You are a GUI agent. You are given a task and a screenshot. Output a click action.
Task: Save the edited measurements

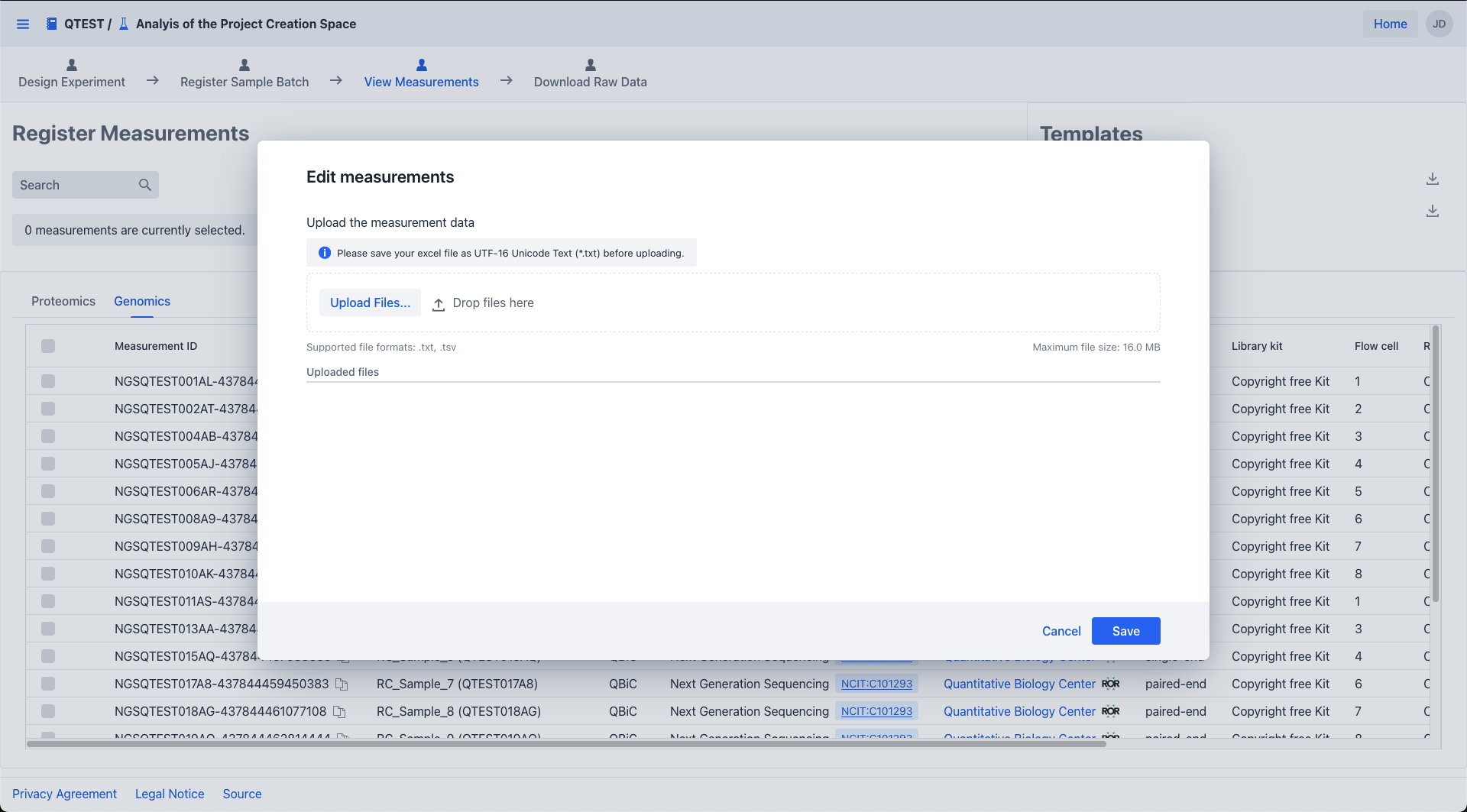pos(1125,631)
